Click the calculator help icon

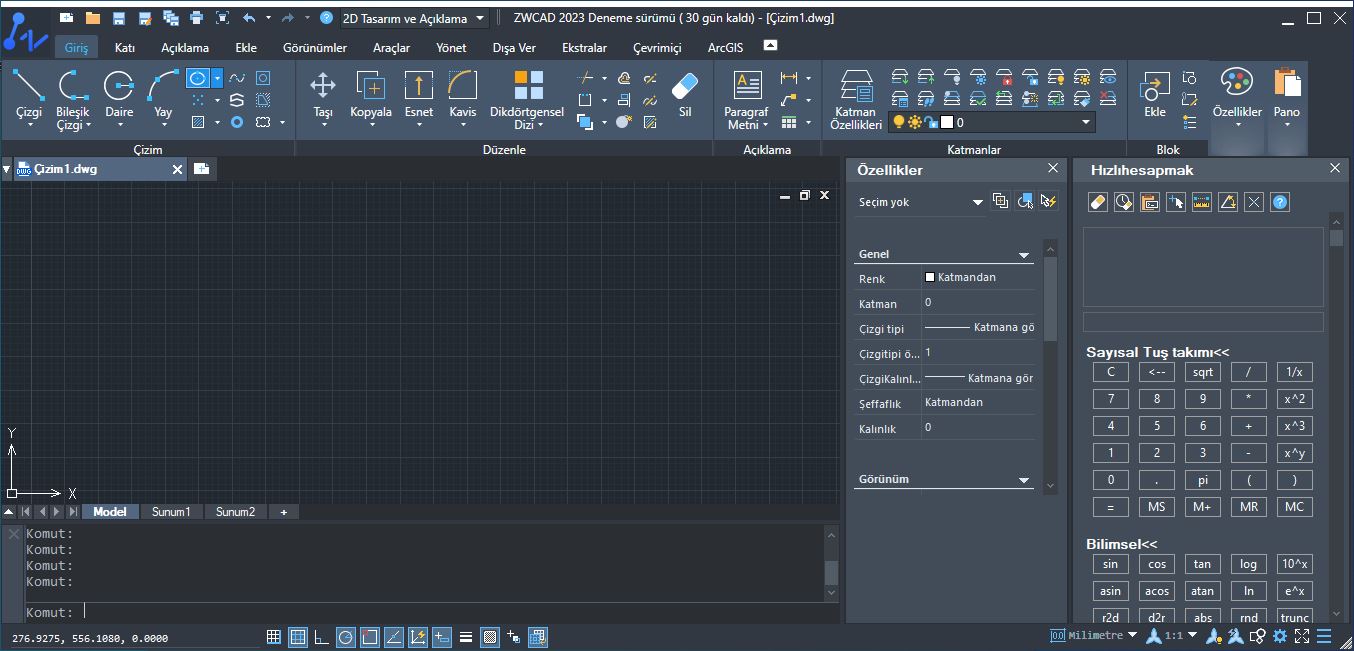1280,202
